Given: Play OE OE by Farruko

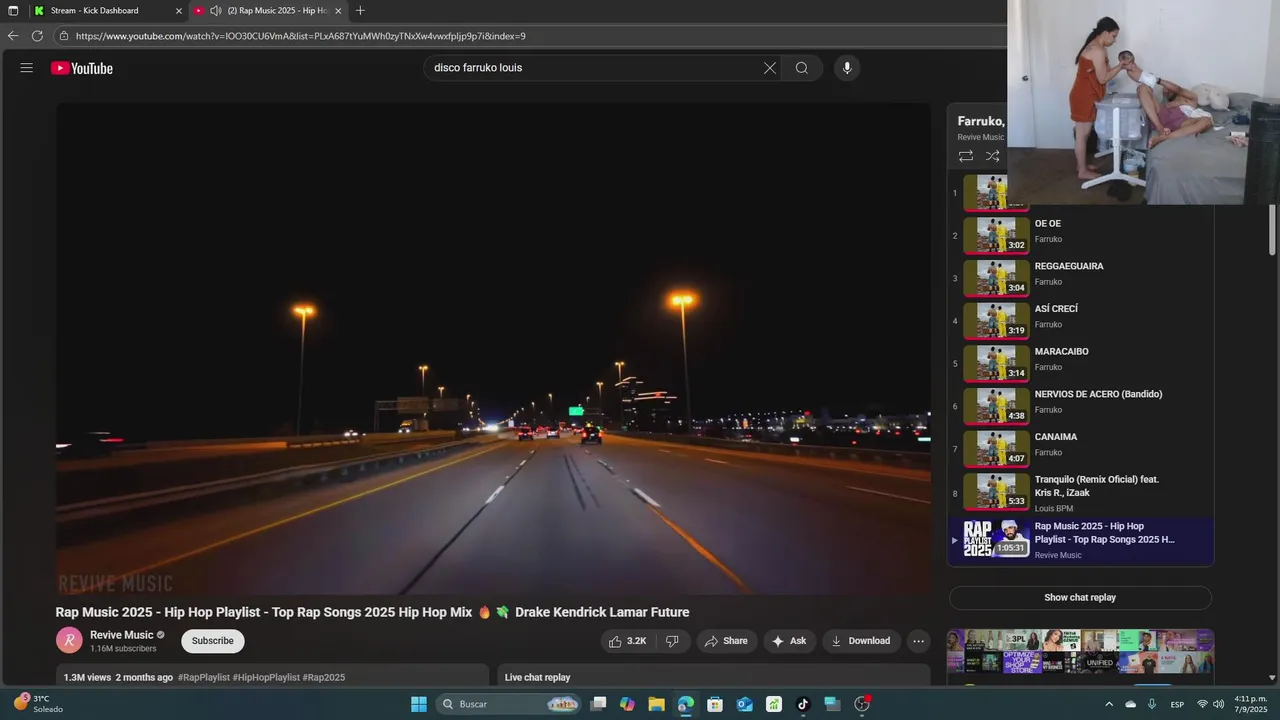Looking at the screenshot, I should point(1080,236).
